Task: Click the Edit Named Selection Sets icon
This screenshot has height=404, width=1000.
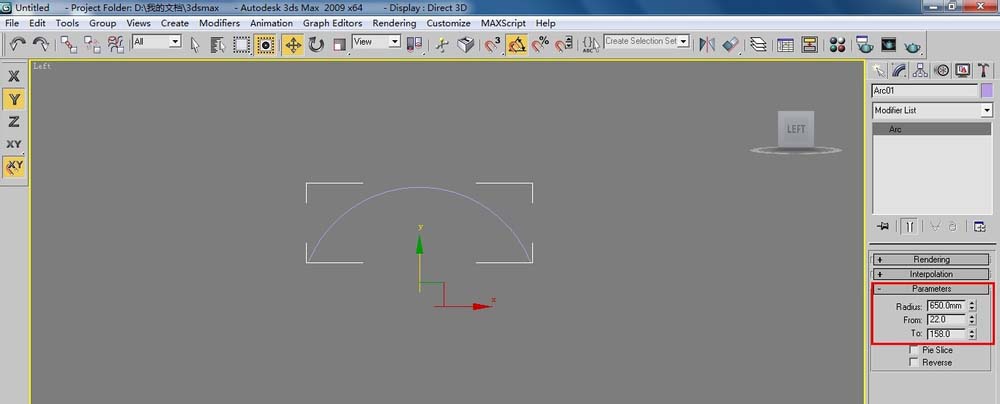Action: click(591, 44)
